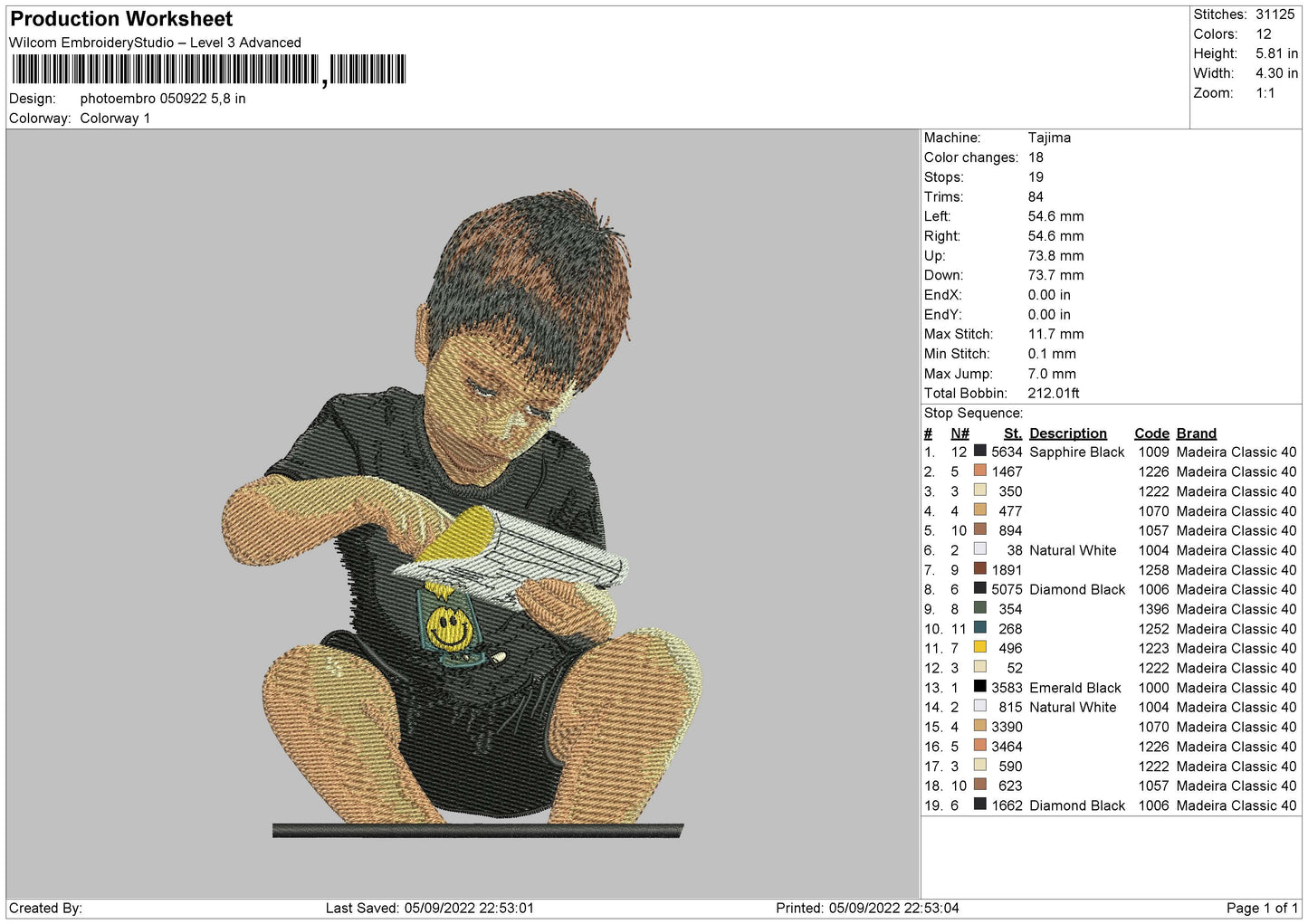
Task: Select the brown swatch in stop 7 row
Action: point(979,568)
